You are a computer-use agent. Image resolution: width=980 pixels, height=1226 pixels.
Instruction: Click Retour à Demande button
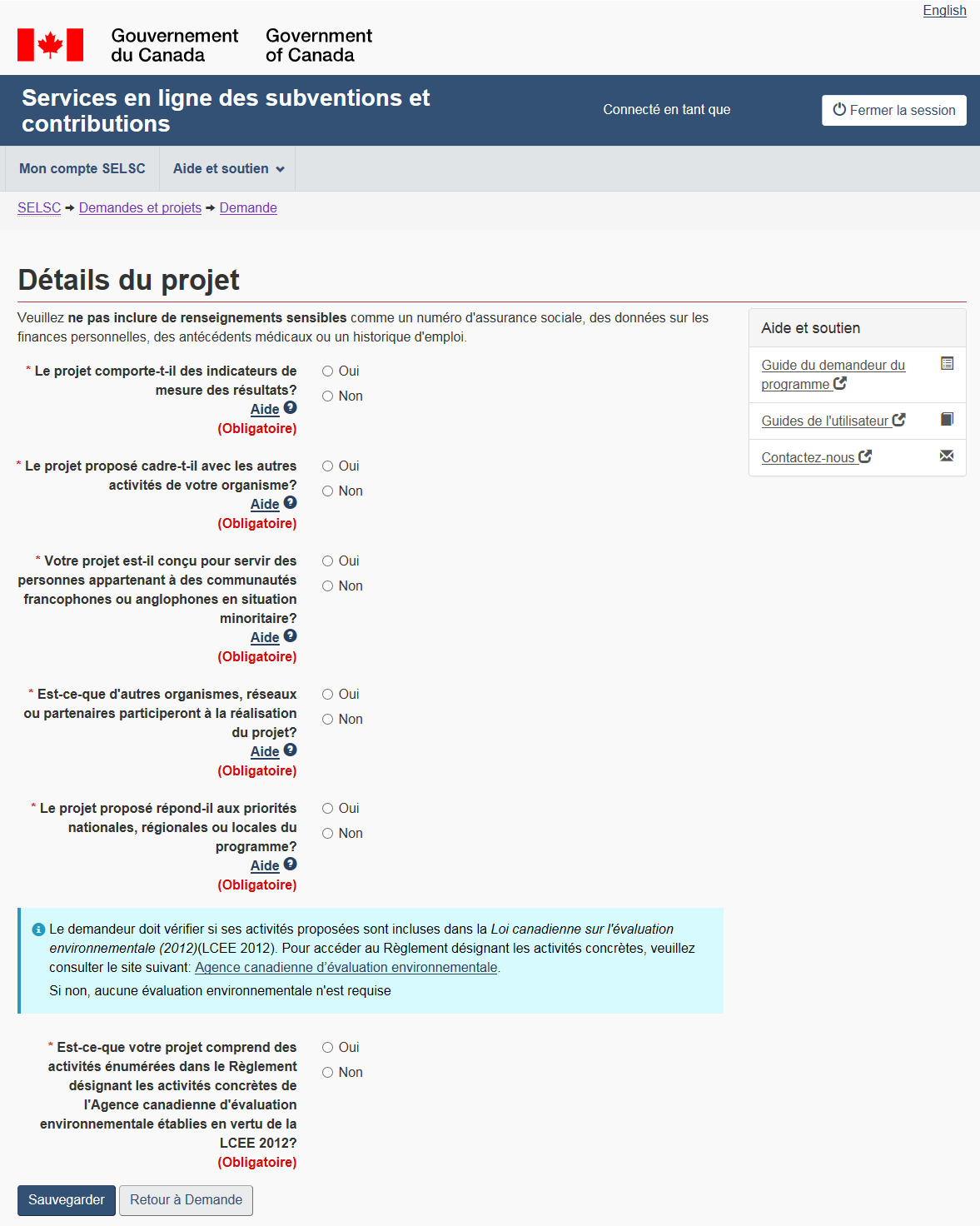tap(186, 1200)
